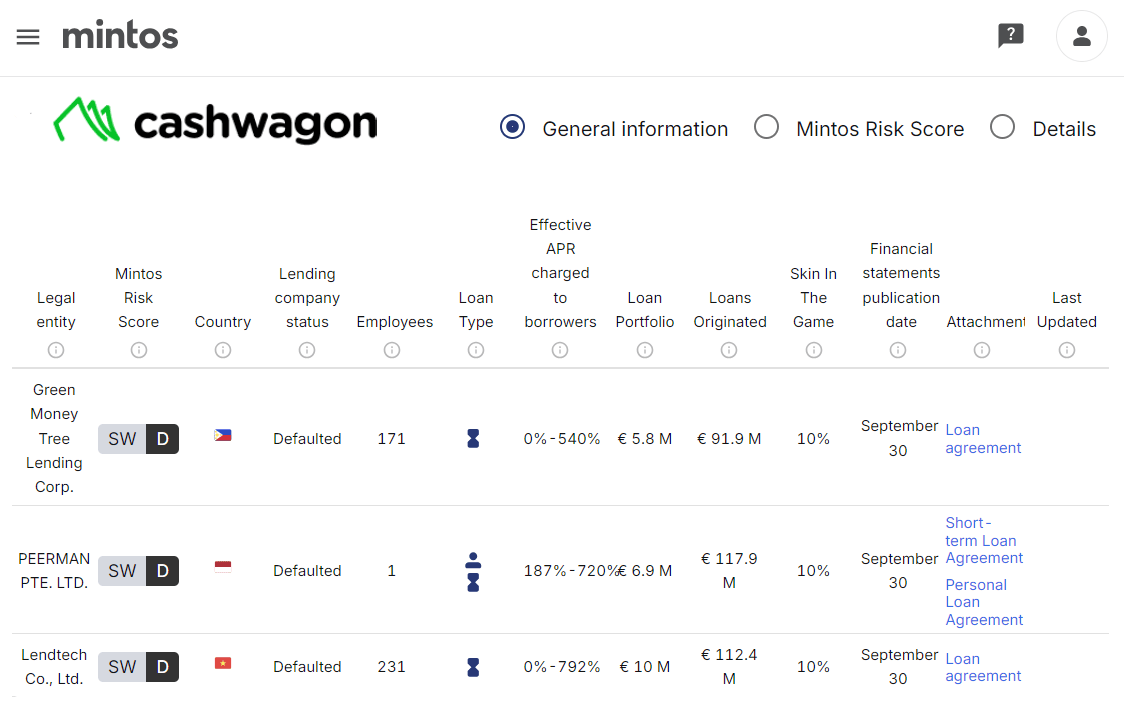
Task: Click SW D risk score badge for PEERMAN PTE. LTD.
Action: point(138,571)
